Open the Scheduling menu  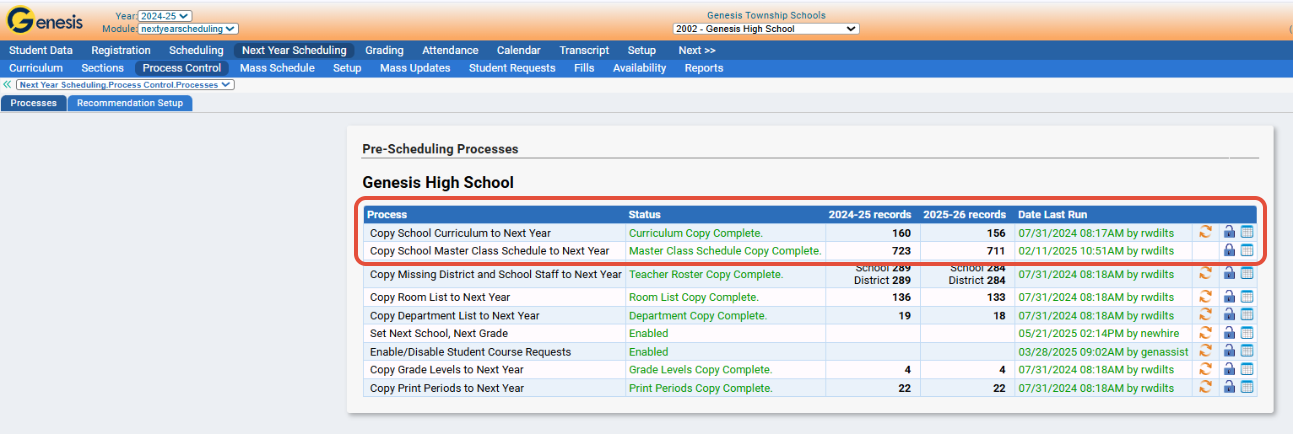(x=196, y=50)
